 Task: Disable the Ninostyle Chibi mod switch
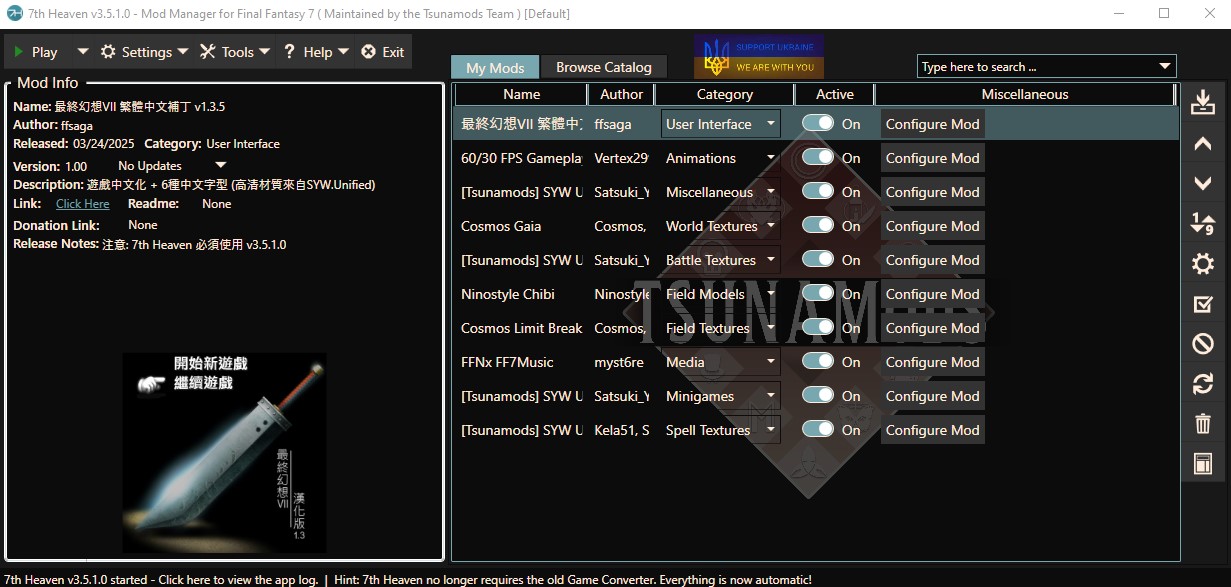point(818,294)
